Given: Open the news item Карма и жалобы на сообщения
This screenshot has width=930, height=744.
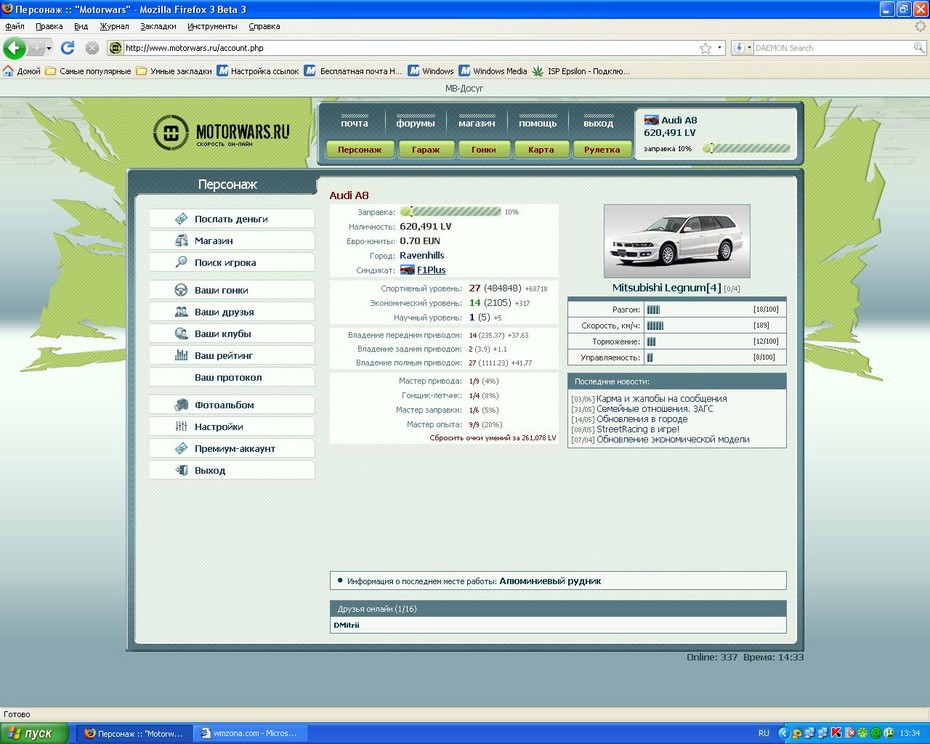Looking at the screenshot, I should coord(661,399).
